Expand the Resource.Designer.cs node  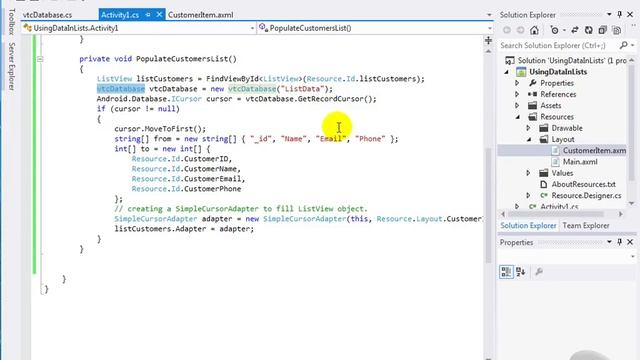(528, 196)
